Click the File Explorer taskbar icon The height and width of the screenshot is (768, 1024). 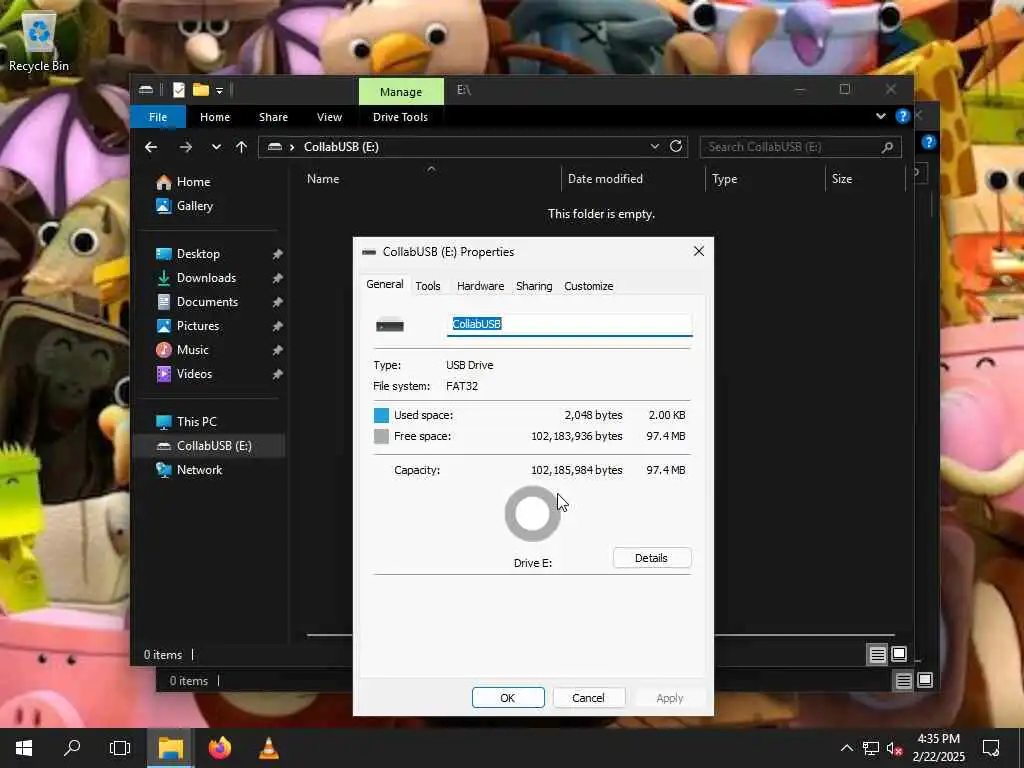click(x=170, y=748)
